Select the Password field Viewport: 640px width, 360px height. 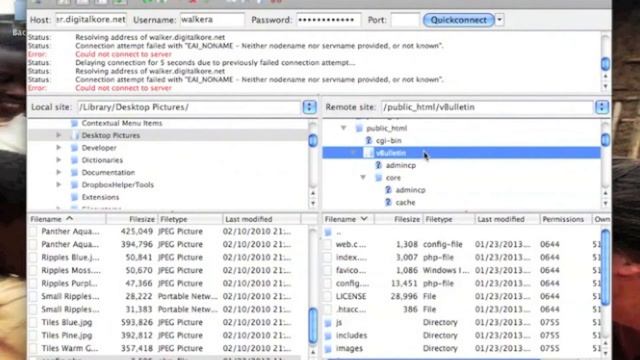328,20
